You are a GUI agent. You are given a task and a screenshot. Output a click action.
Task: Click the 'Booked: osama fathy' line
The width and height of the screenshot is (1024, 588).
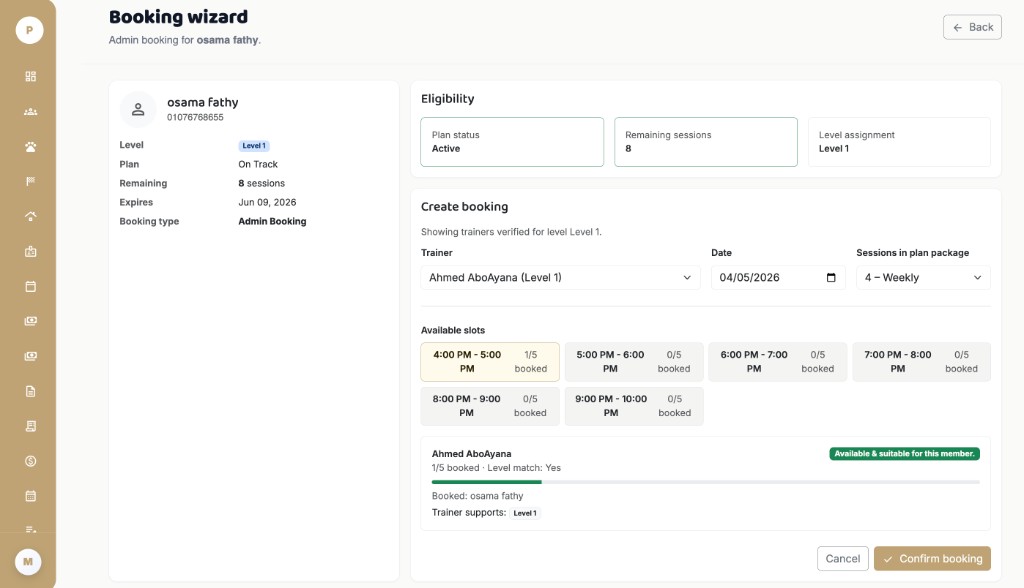click(x=477, y=496)
